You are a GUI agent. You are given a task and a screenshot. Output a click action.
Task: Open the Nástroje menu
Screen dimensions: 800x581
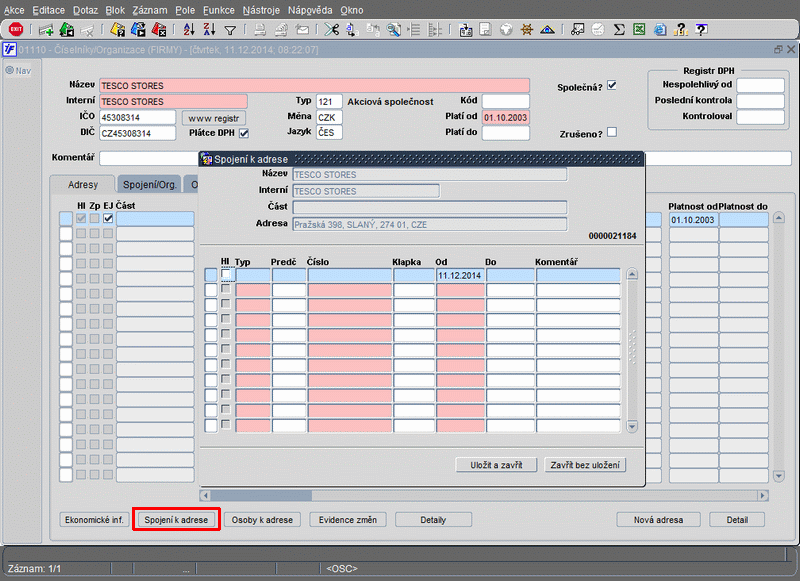[261, 10]
